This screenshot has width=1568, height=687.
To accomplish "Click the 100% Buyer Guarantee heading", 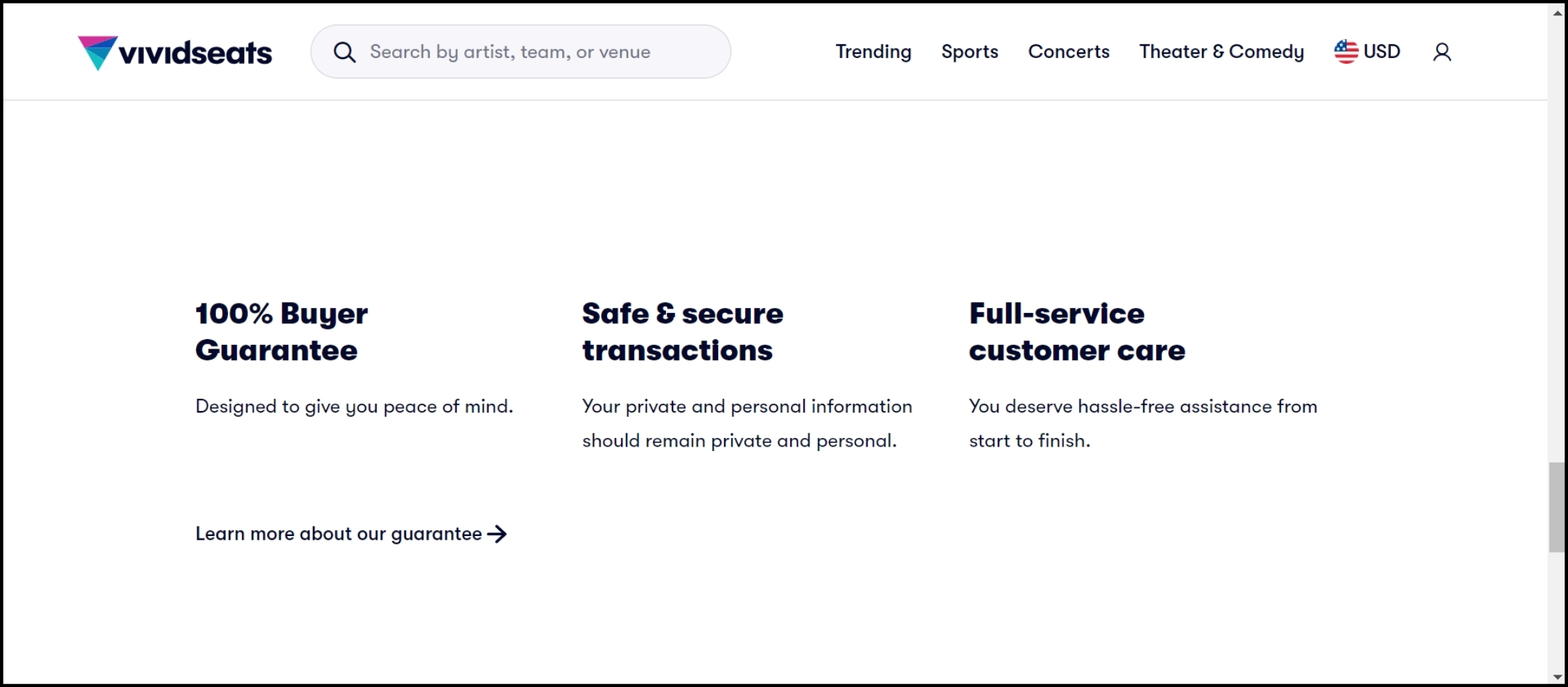I will click(x=282, y=332).
